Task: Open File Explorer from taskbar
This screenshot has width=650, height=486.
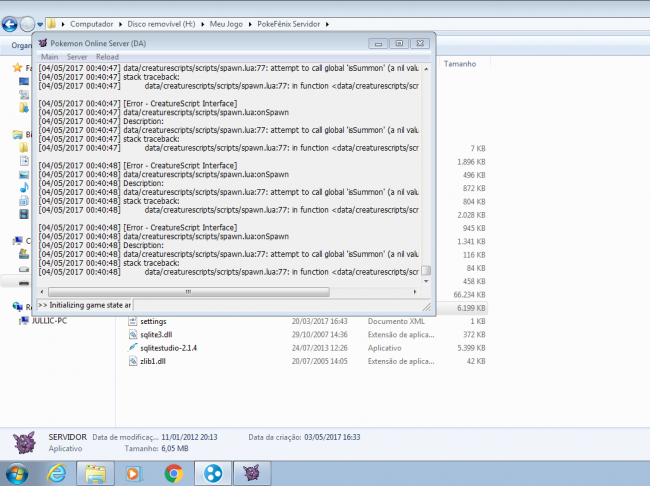Action: click(x=95, y=474)
